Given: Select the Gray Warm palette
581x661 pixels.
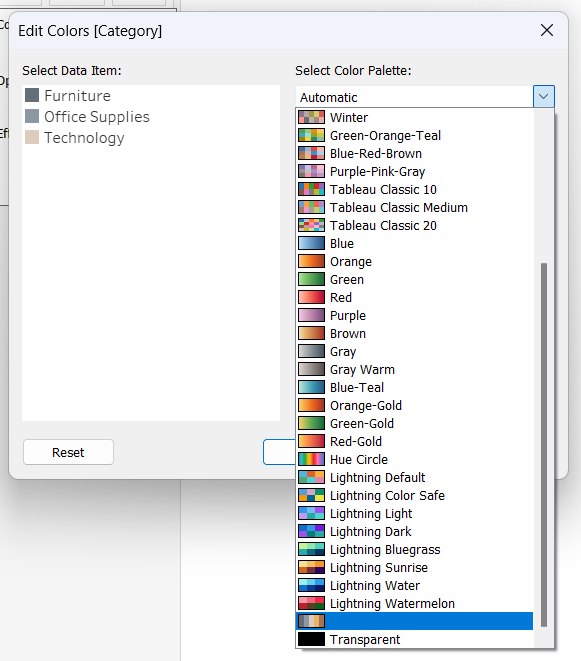Looking at the screenshot, I should click(x=414, y=370).
